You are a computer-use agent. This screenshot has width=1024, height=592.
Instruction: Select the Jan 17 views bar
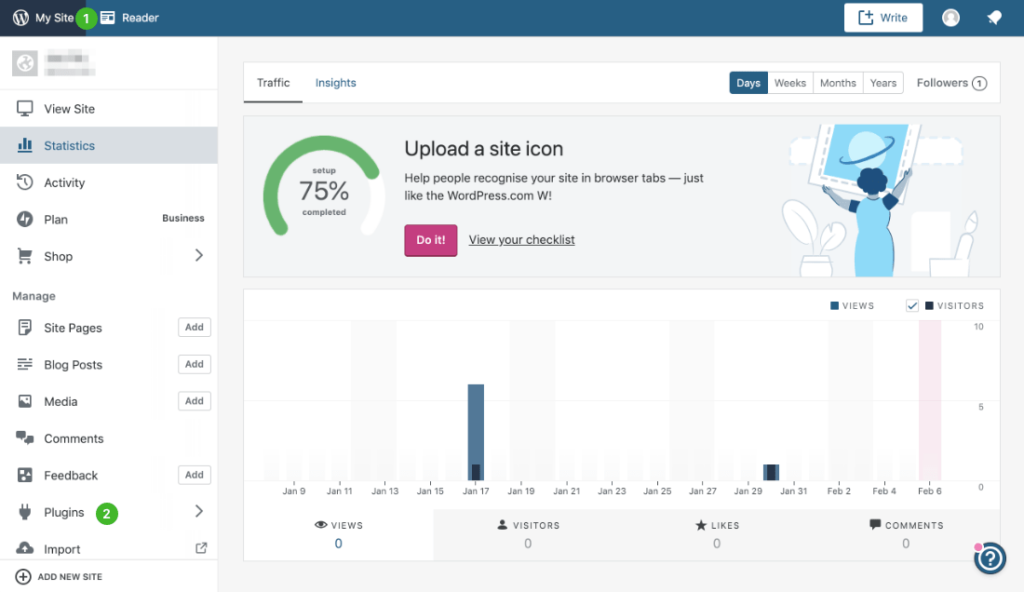point(476,432)
